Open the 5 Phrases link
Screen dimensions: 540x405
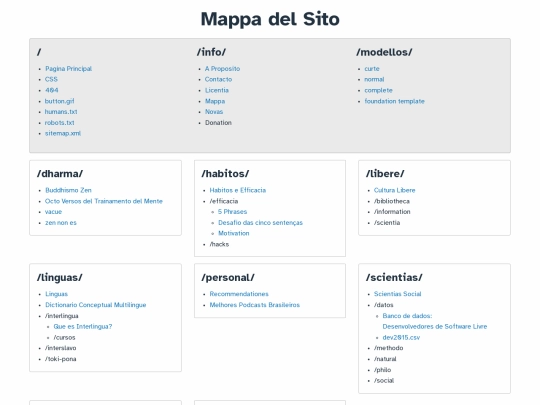(x=232, y=212)
